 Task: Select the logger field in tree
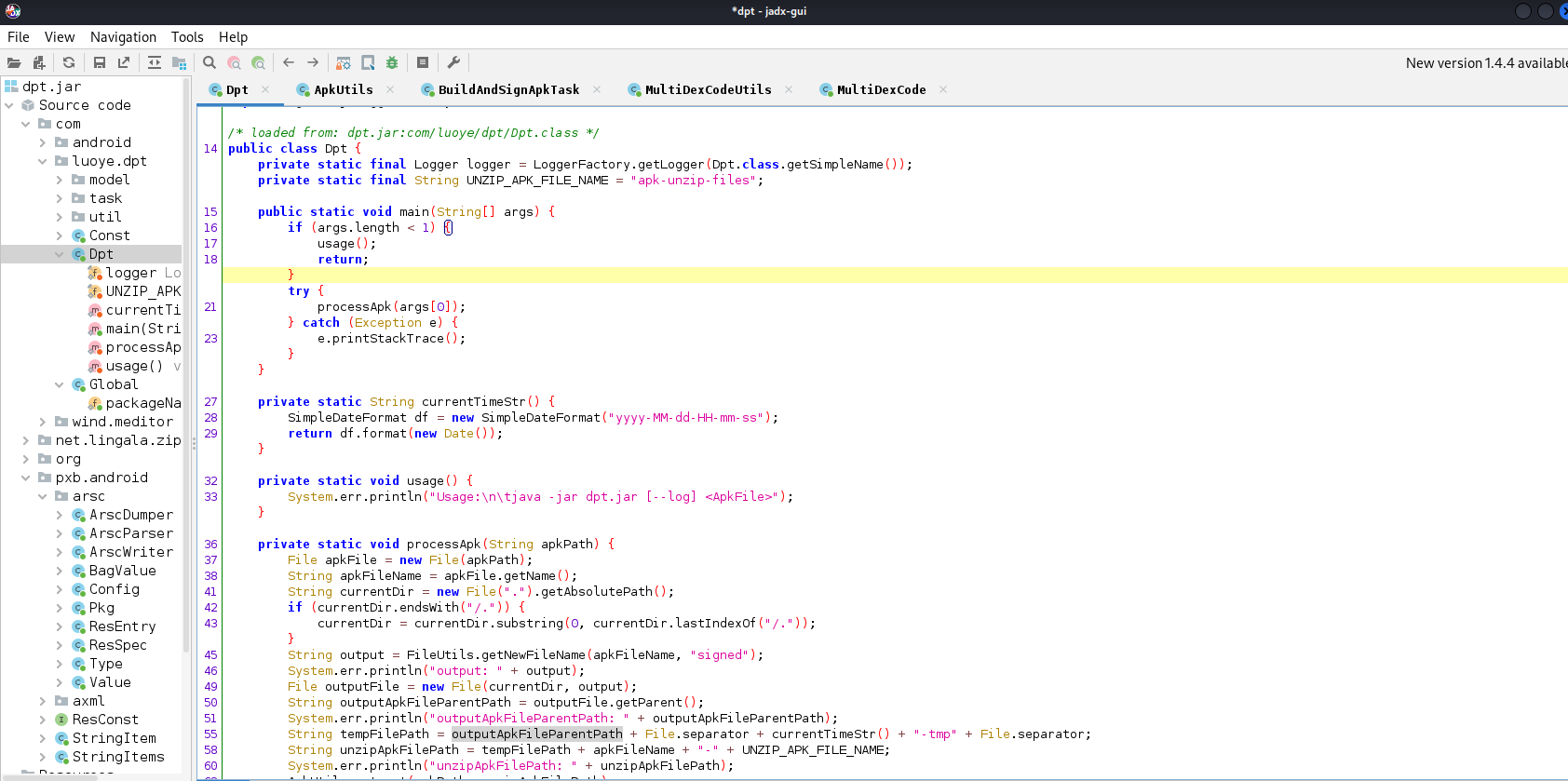pyautogui.click(x=130, y=273)
